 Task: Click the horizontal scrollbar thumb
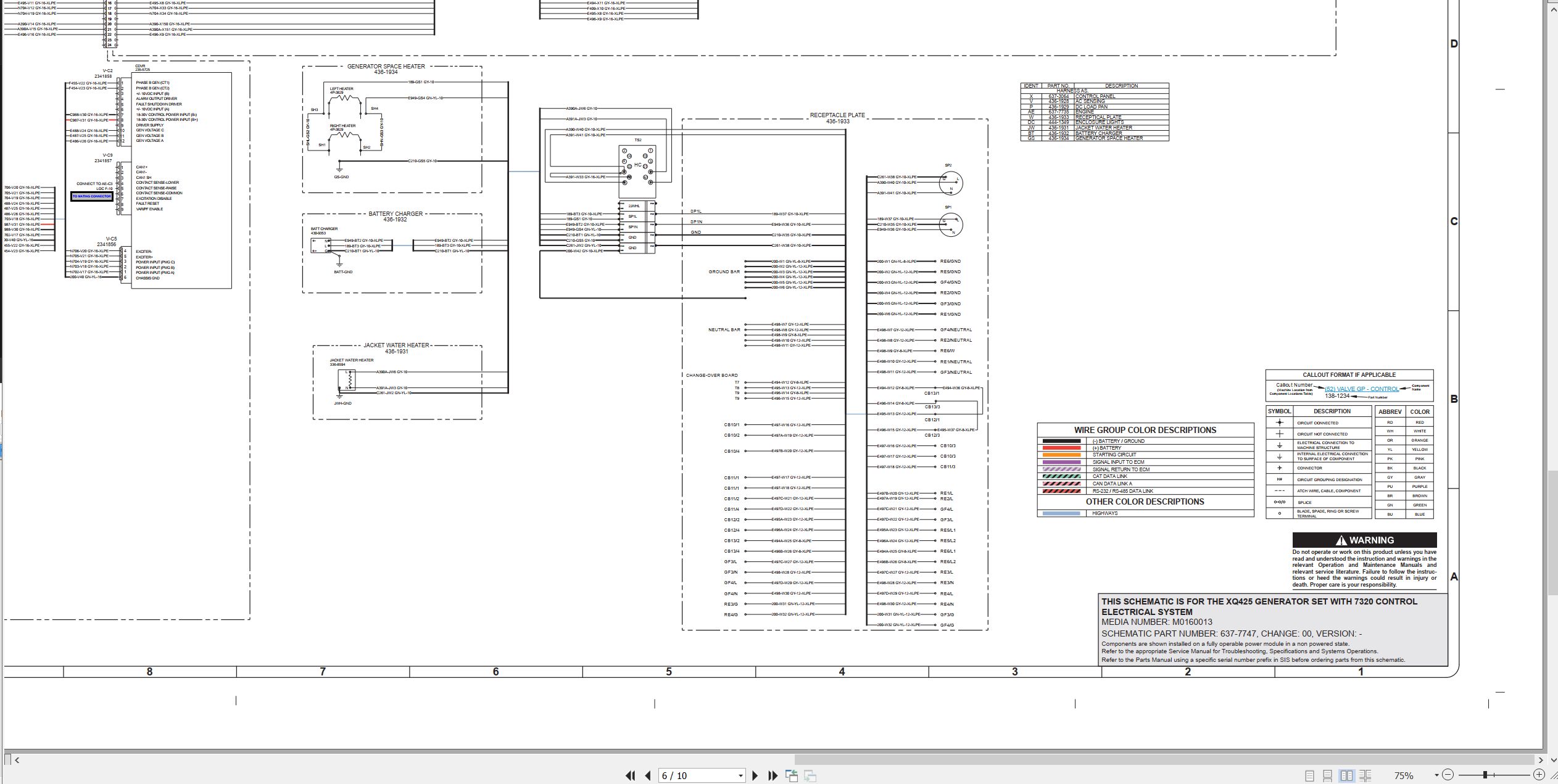pyautogui.click(x=1164, y=760)
